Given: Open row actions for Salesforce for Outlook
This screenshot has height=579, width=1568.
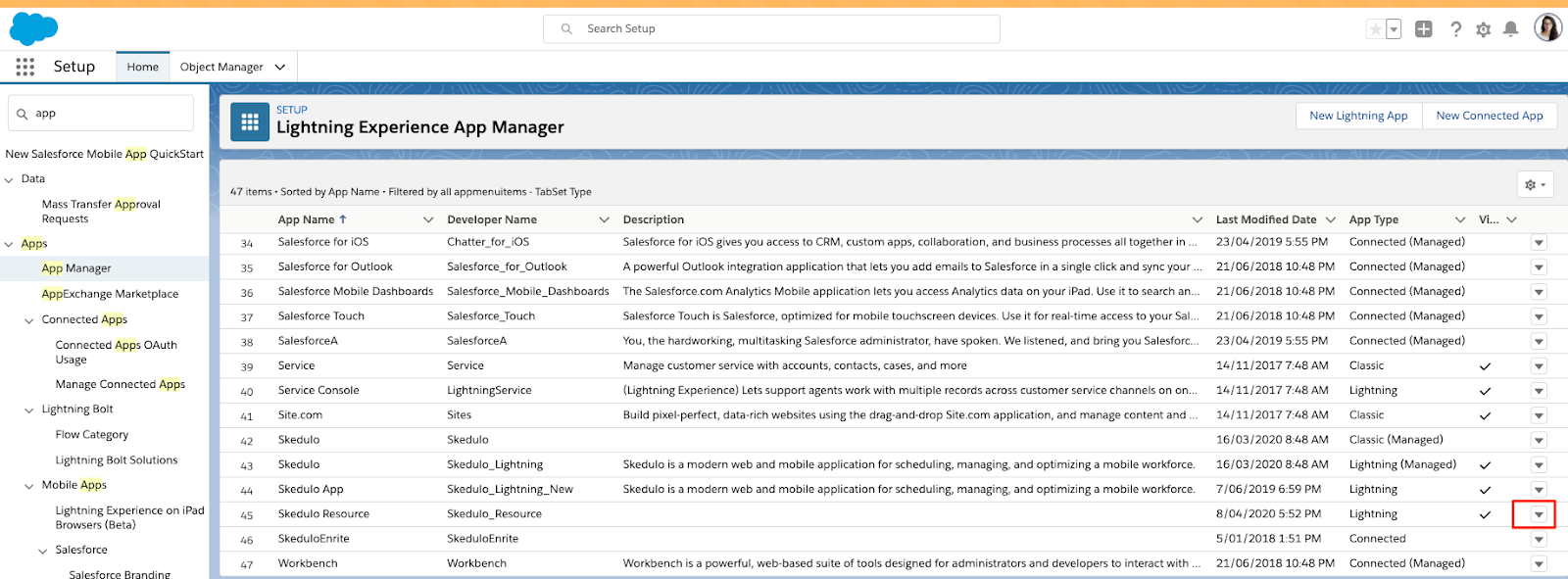Looking at the screenshot, I should tap(1539, 266).
